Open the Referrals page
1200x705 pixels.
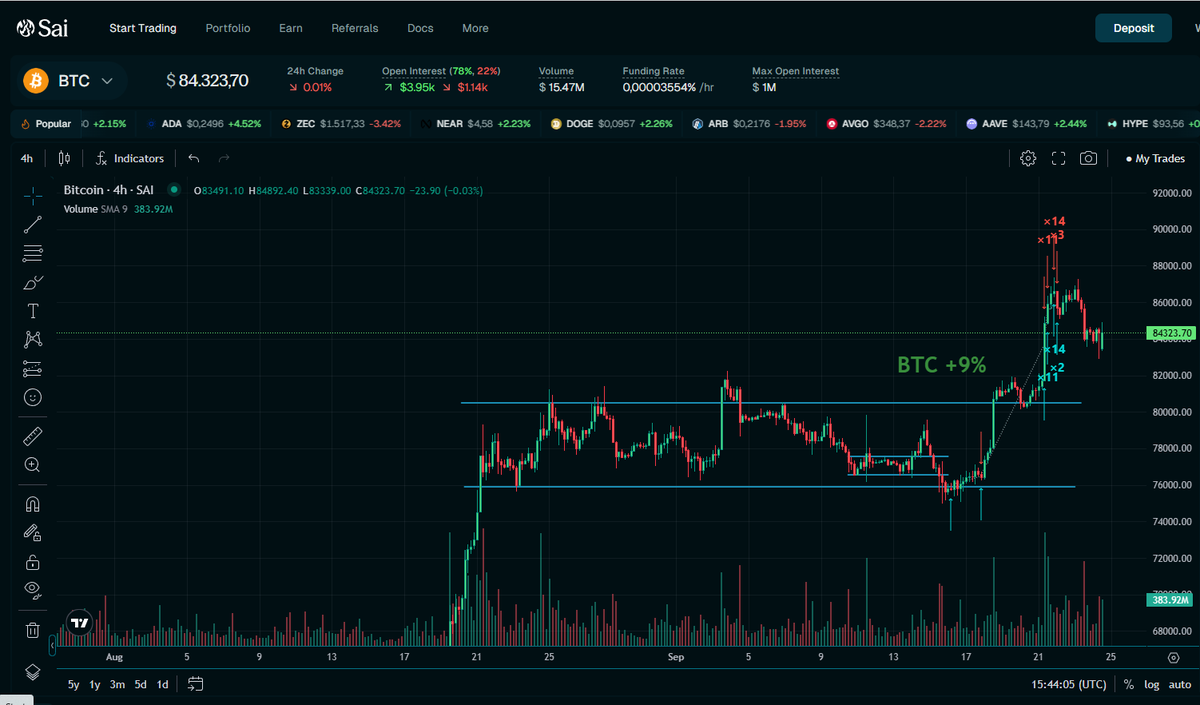coord(355,28)
